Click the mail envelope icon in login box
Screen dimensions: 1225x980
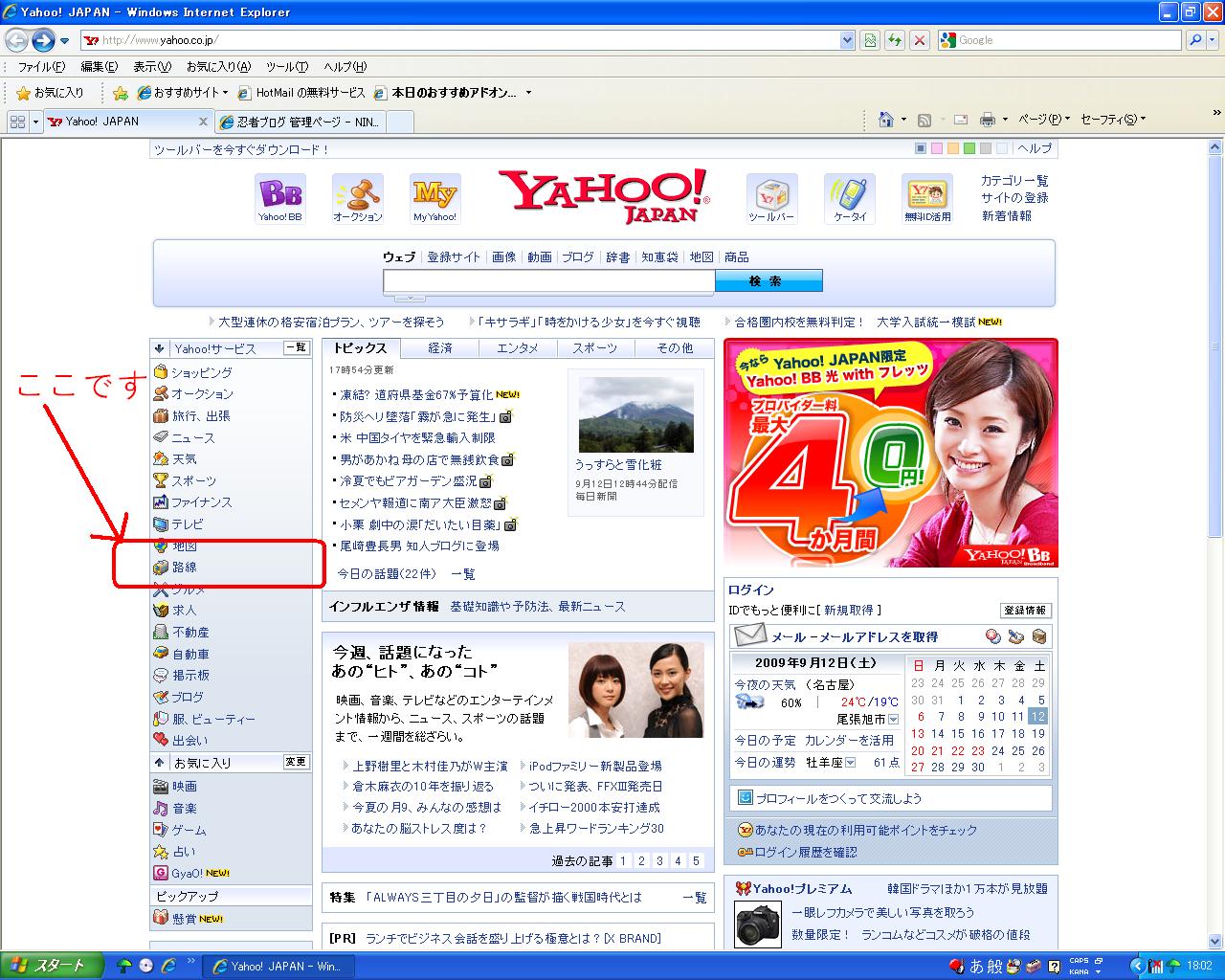click(x=750, y=635)
